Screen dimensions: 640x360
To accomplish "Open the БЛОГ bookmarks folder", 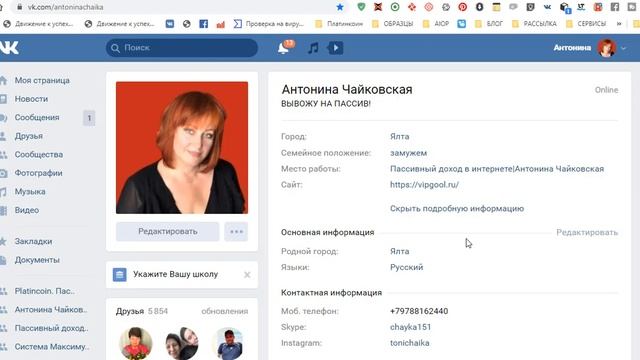I will [489, 24].
